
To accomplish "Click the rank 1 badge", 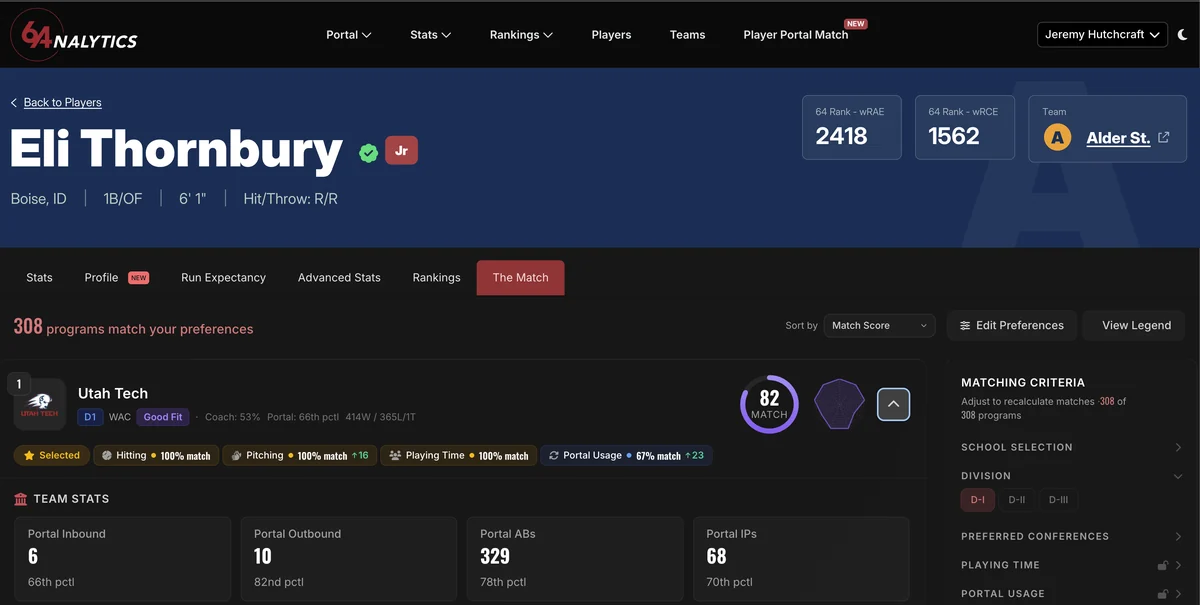I will [x=19, y=384].
